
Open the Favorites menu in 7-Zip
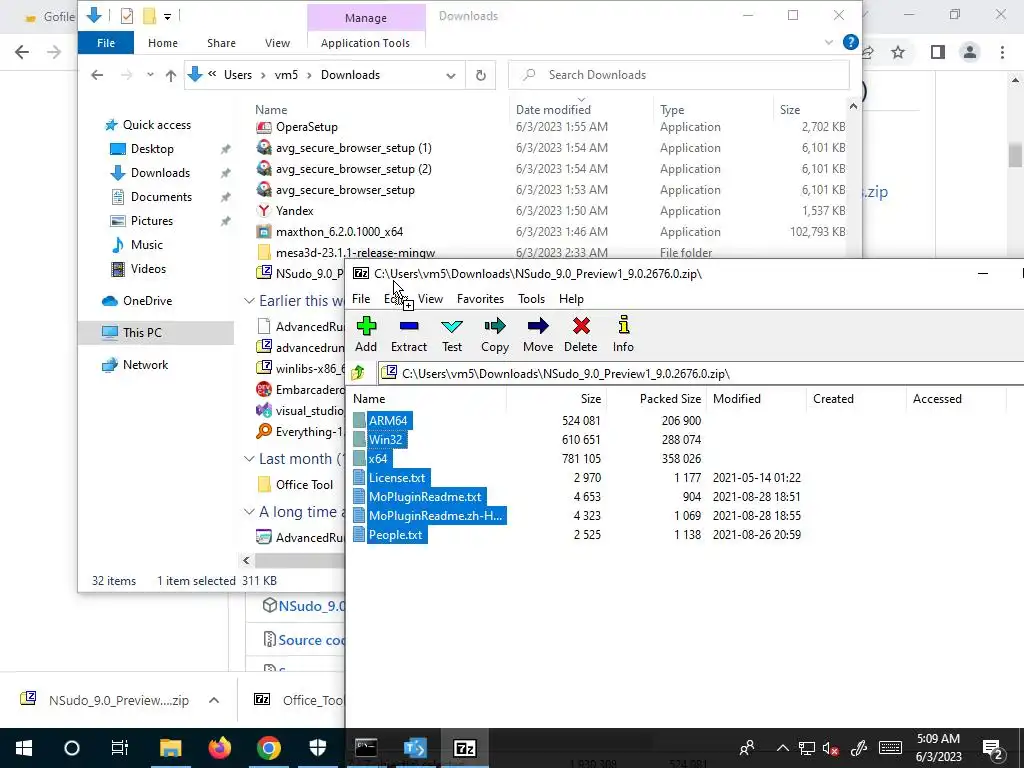pyautogui.click(x=480, y=298)
